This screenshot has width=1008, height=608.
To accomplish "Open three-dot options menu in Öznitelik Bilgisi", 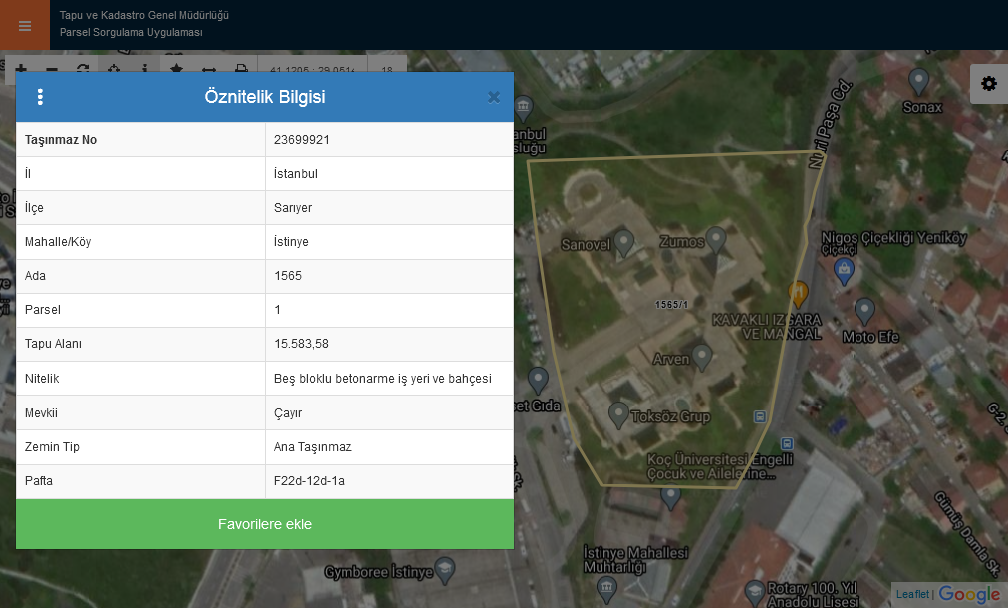I will pos(40,97).
